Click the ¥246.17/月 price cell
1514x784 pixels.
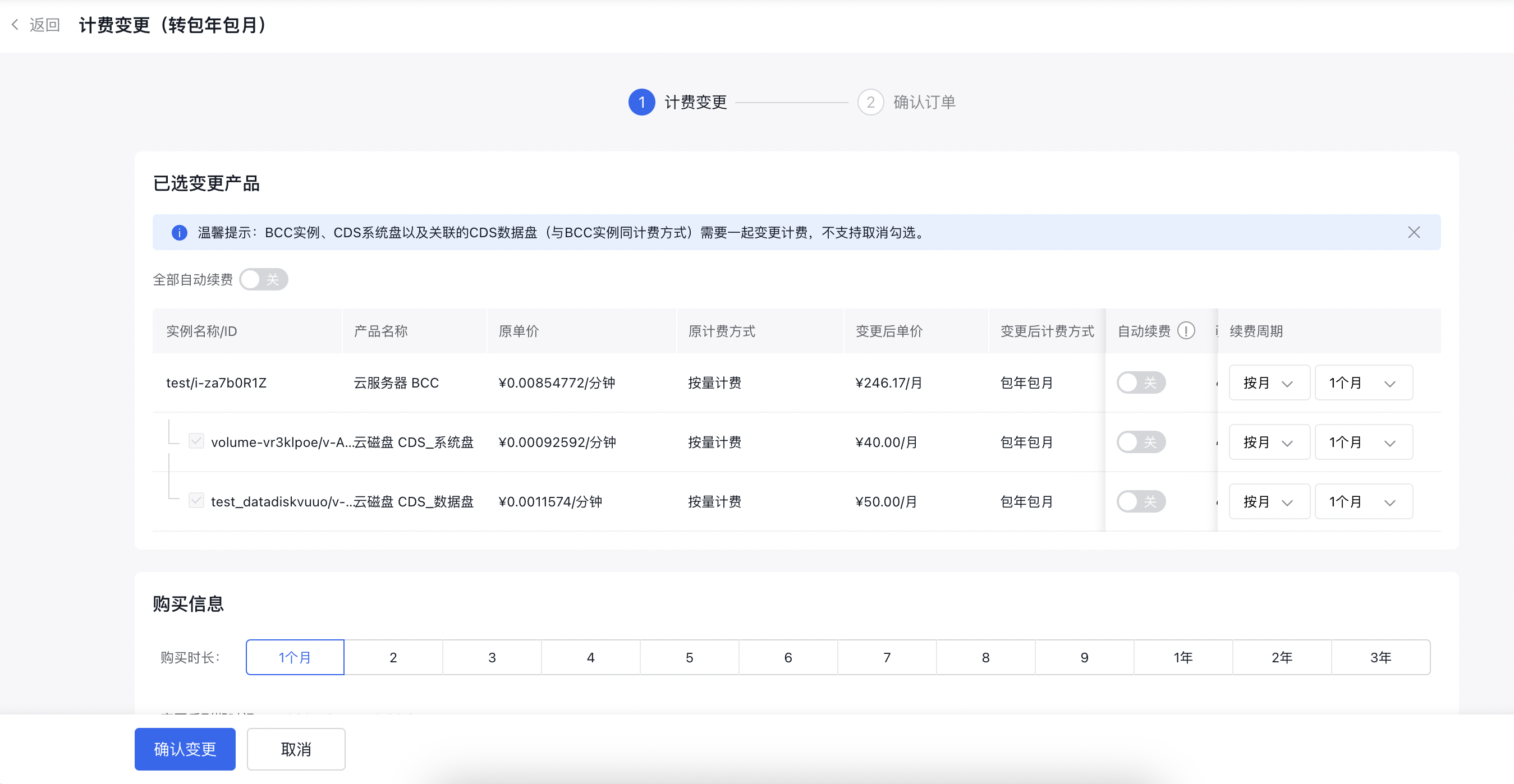pyautogui.click(x=889, y=383)
